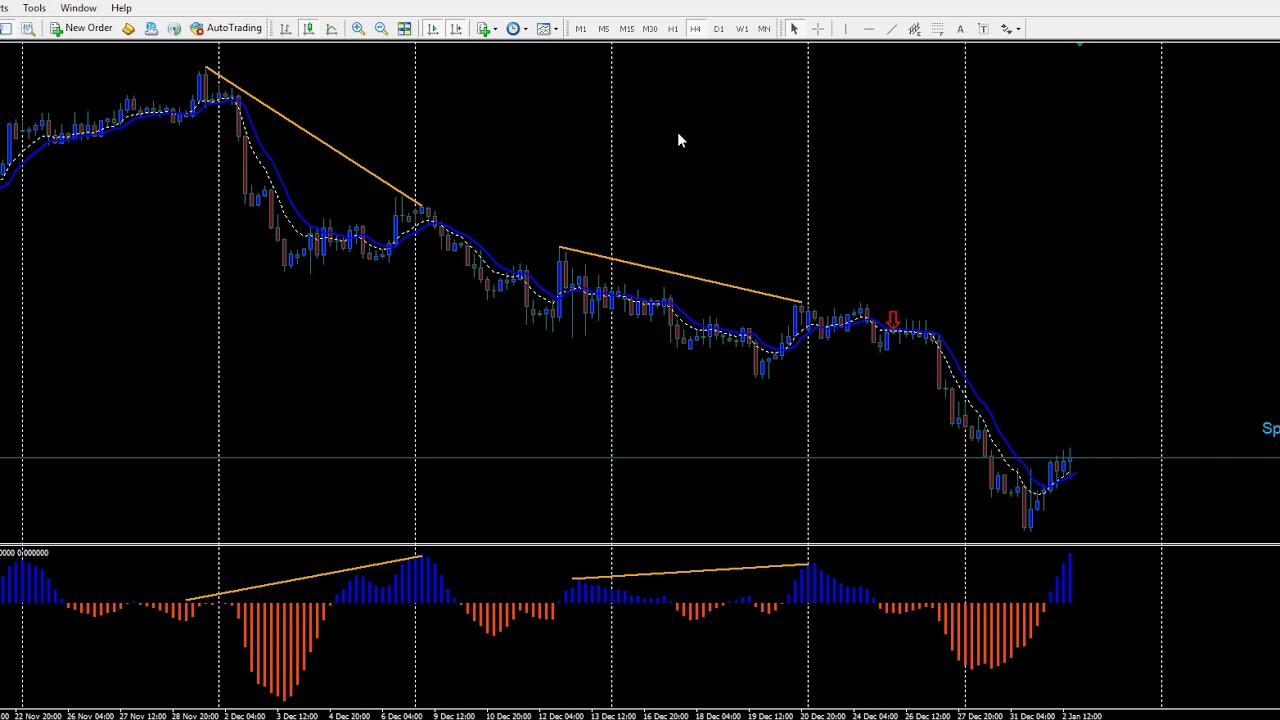The width and height of the screenshot is (1280, 720).
Task: Select the M1 timeframe
Action: (x=581, y=28)
